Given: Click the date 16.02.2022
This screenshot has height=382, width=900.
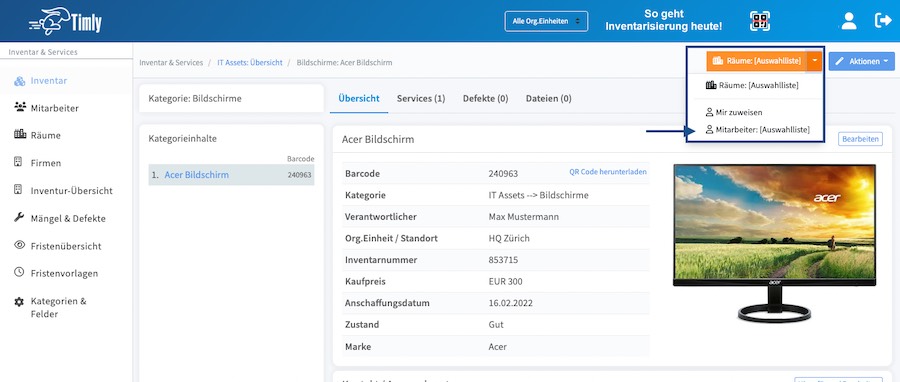Looking at the screenshot, I should click(510, 303).
